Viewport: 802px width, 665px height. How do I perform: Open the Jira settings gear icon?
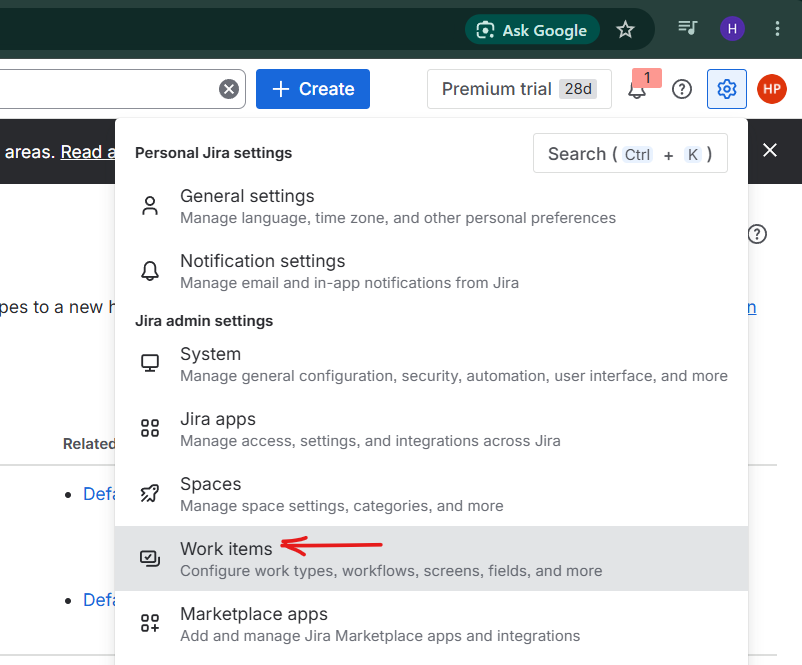click(726, 89)
